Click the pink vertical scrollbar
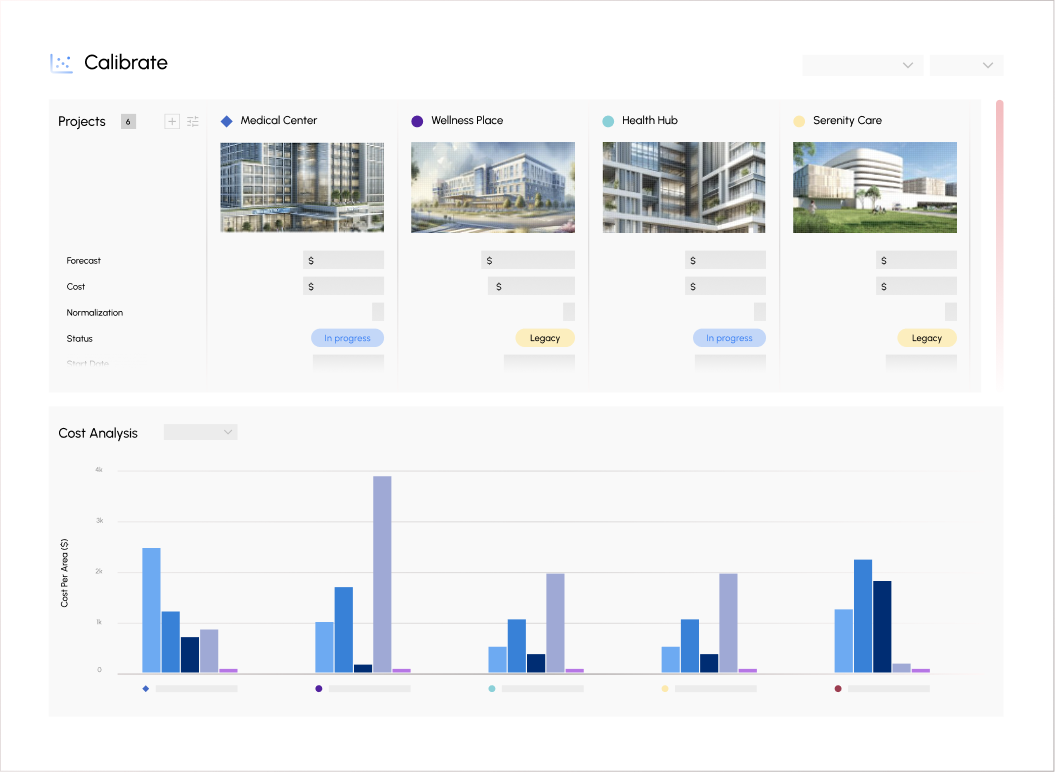1055x772 pixels. pyautogui.click(x=999, y=240)
